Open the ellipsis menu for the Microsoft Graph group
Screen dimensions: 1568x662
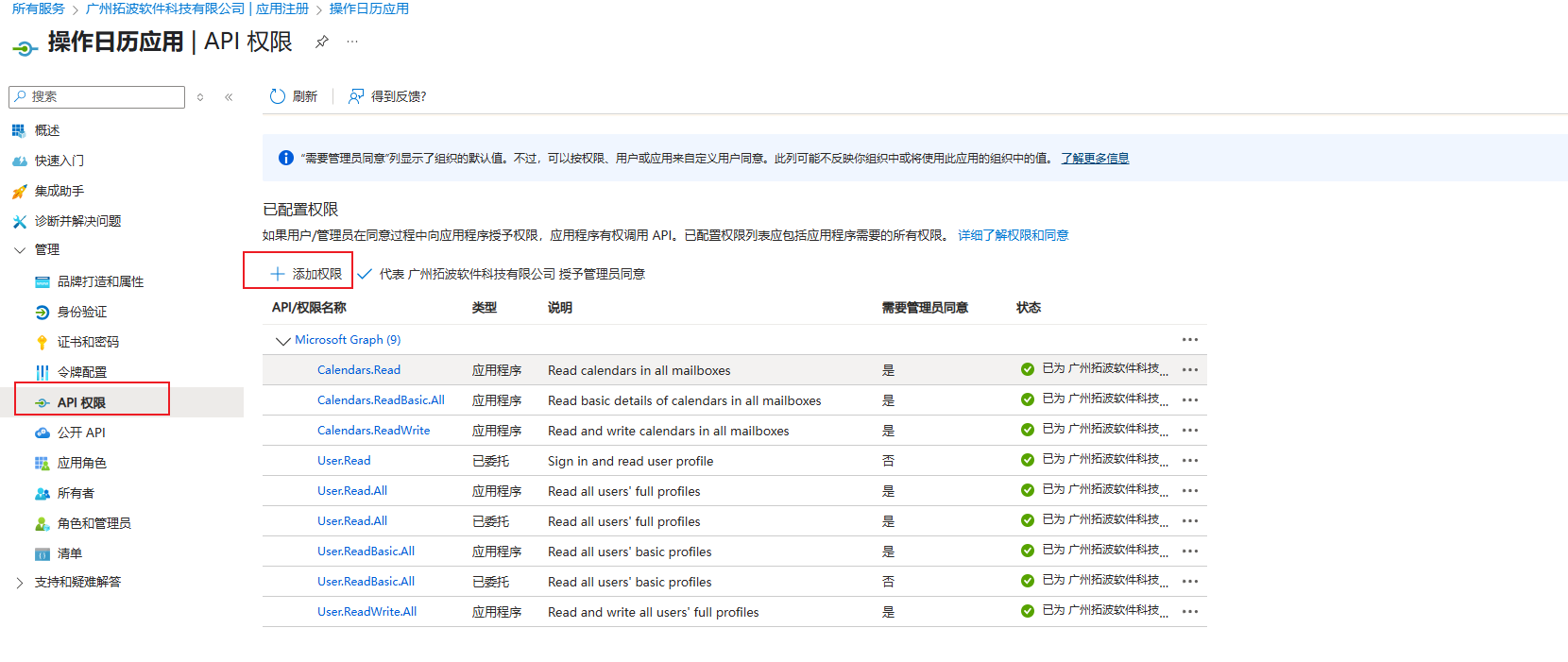point(1189,340)
